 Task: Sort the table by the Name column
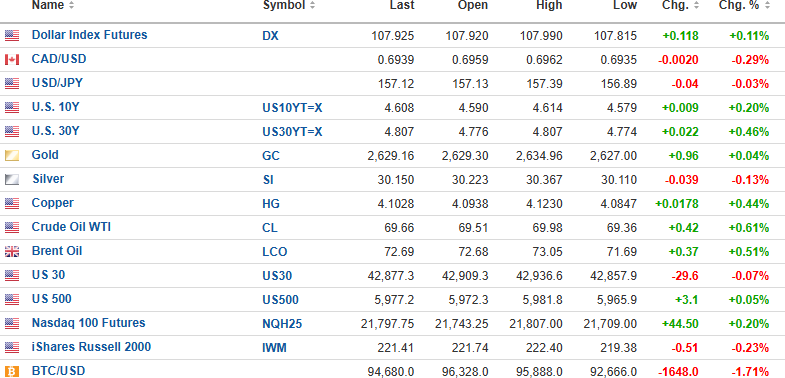(53, 6)
